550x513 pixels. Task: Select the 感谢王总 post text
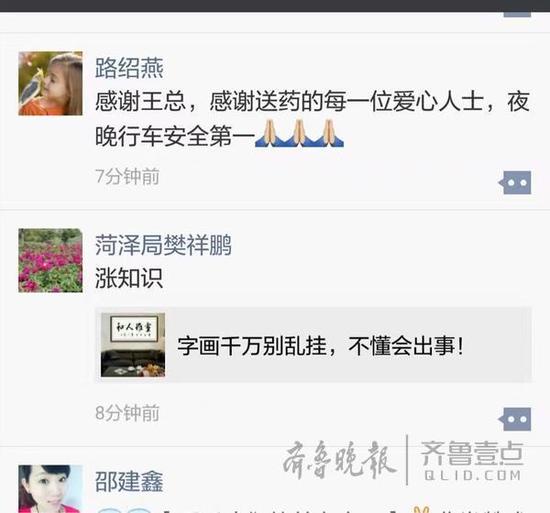pos(312,119)
